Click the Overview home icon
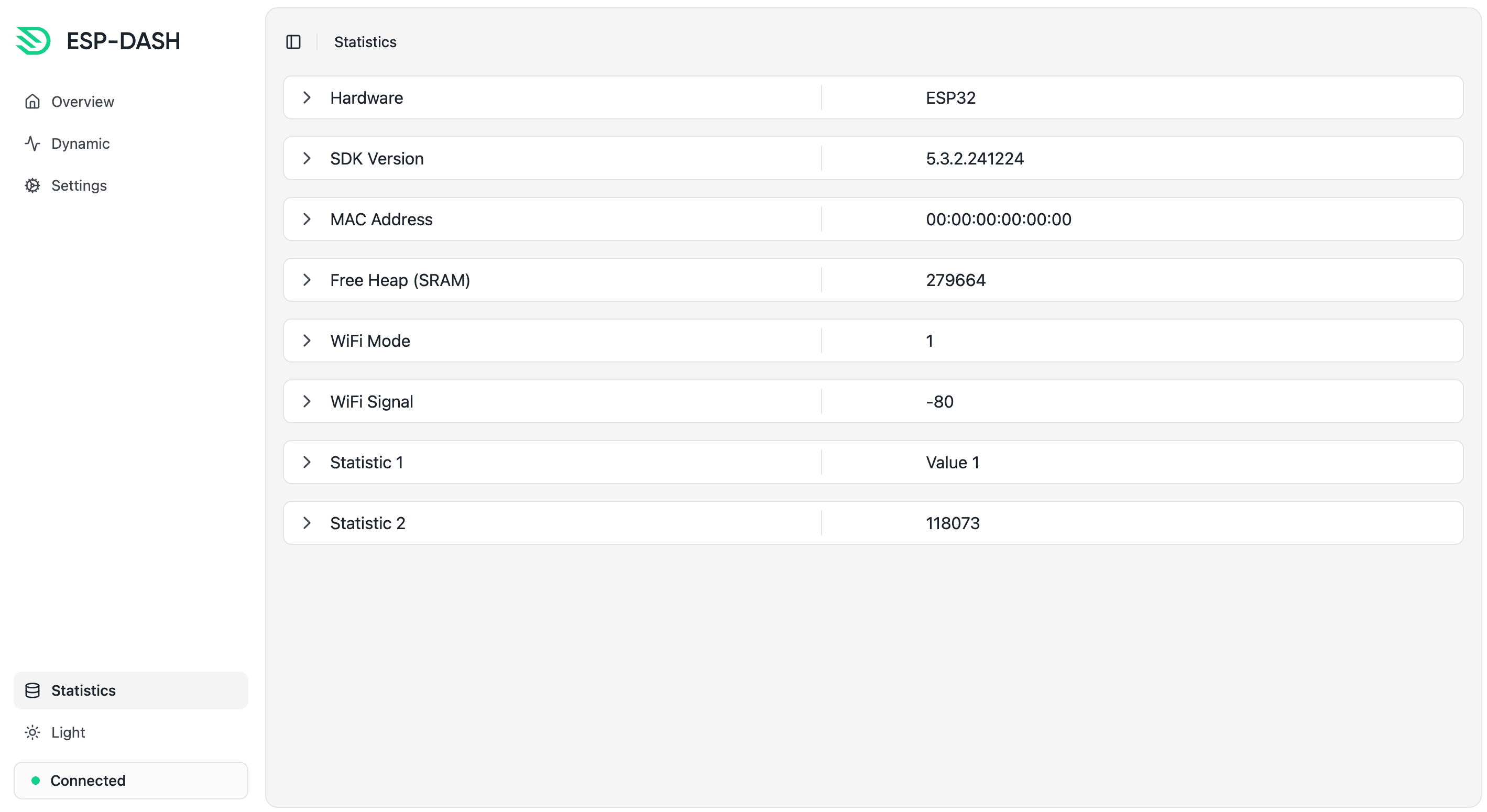The image size is (1487, 812). [32, 102]
